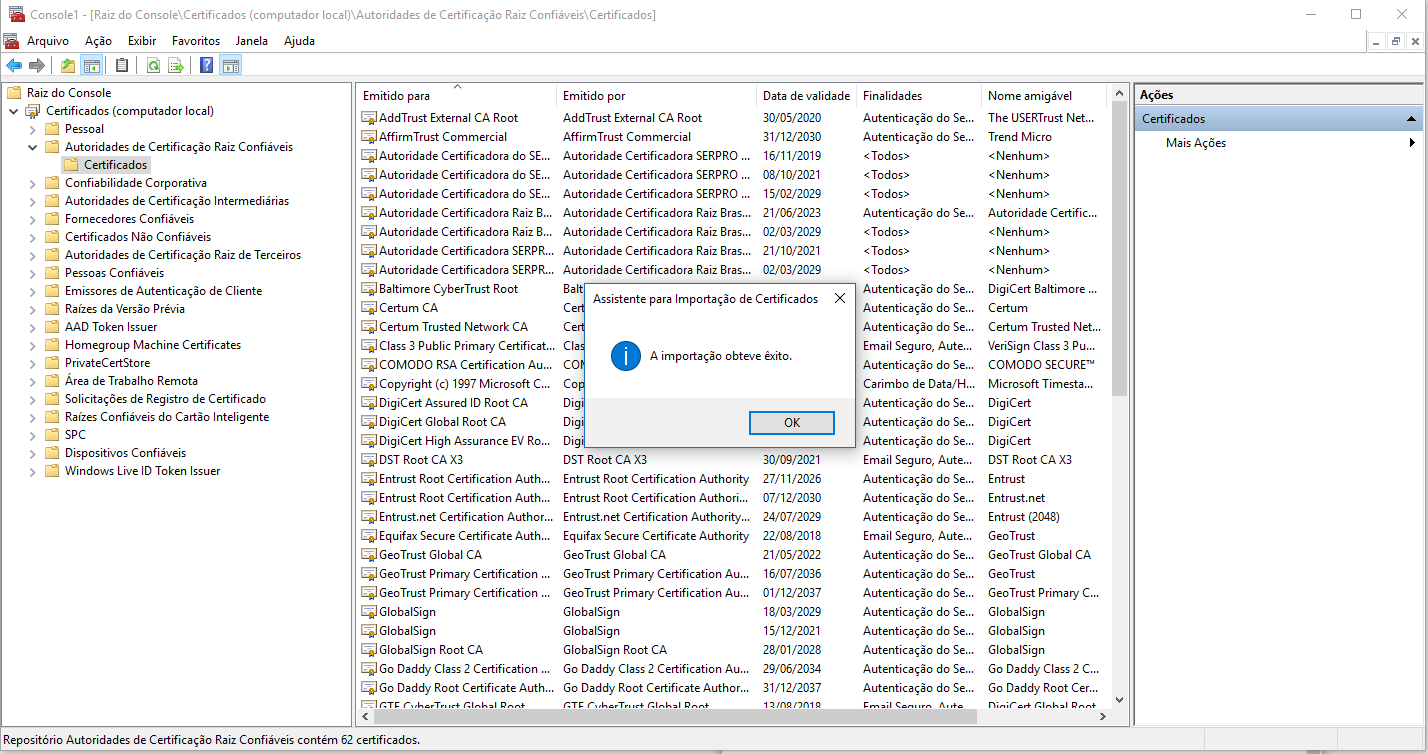1428x754 pixels.
Task: Select the Área de Trabalho Remota item
Action: point(131,381)
